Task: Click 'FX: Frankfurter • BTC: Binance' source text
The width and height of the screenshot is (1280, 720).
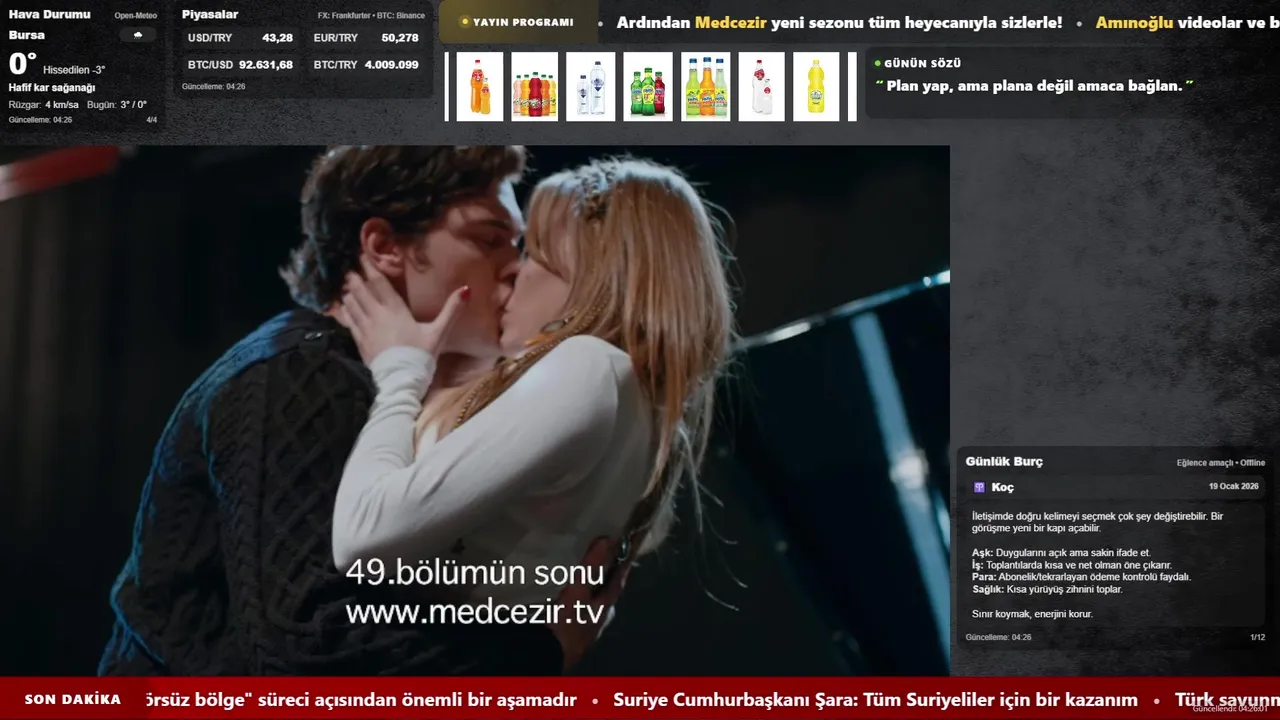Action: click(x=371, y=16)
